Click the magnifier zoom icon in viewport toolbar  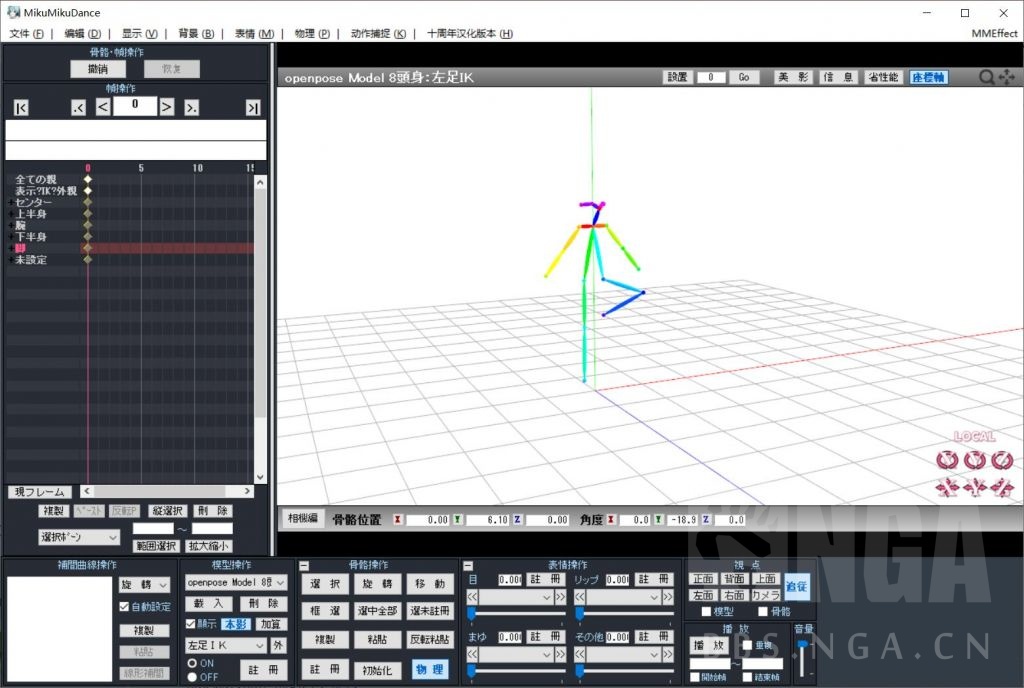[x=986, y=77]
